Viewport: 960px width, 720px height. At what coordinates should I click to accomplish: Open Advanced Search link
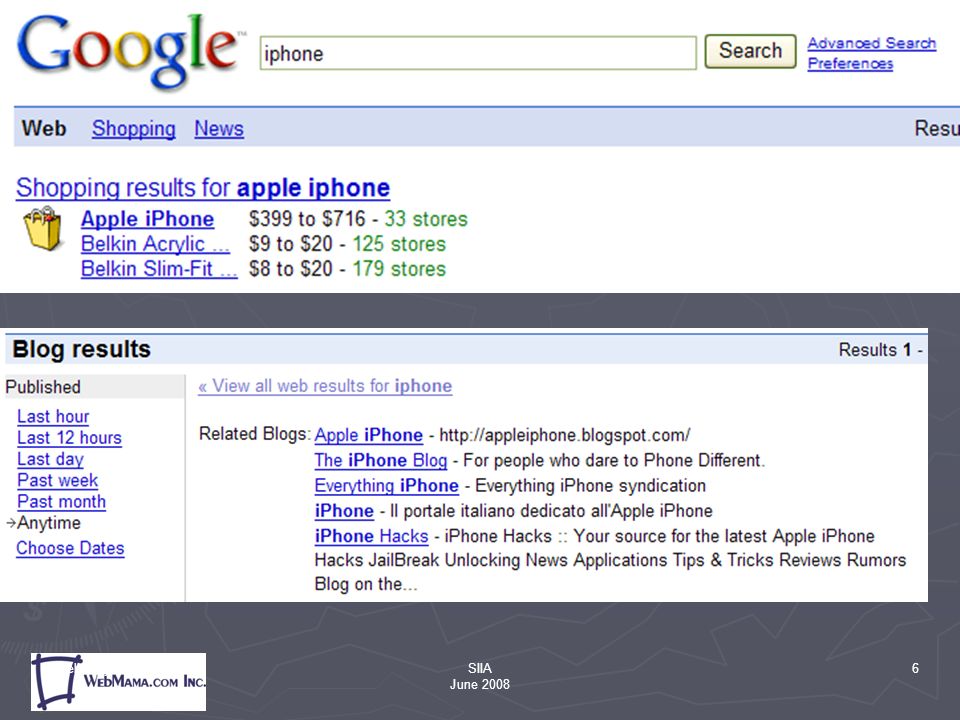click(x=872, y=43)
